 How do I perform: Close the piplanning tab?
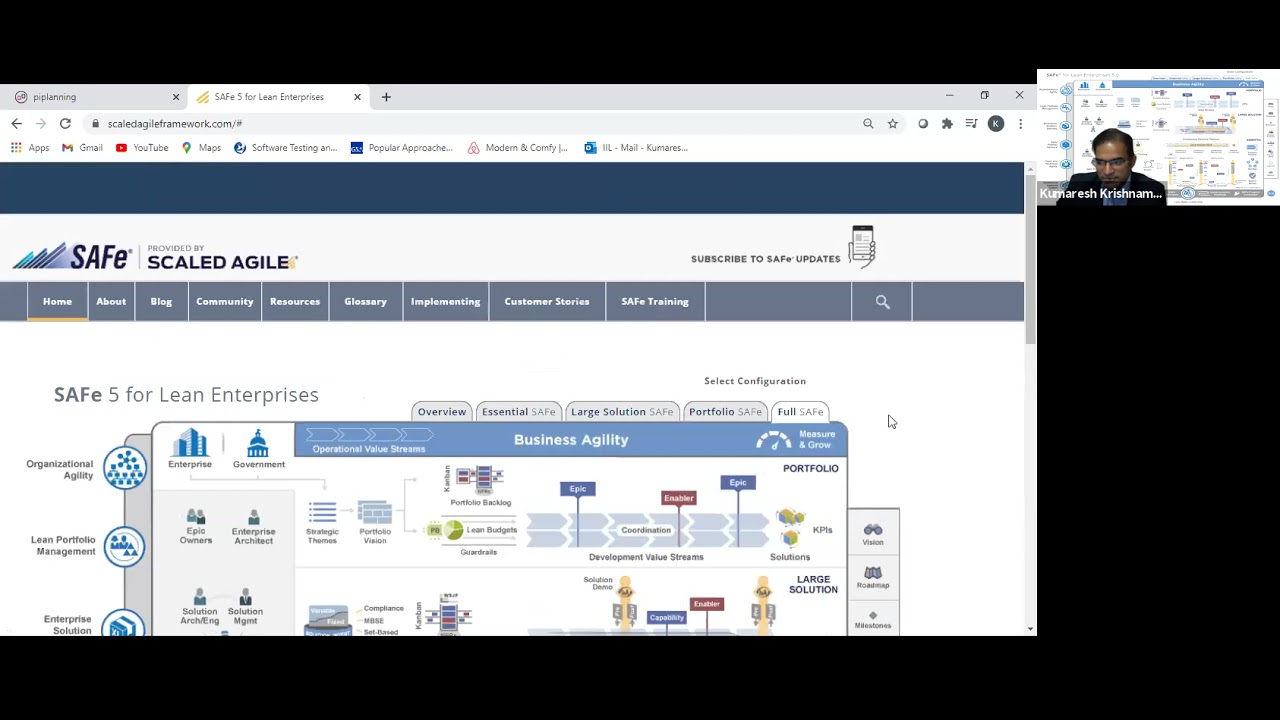tap(176, 97)
